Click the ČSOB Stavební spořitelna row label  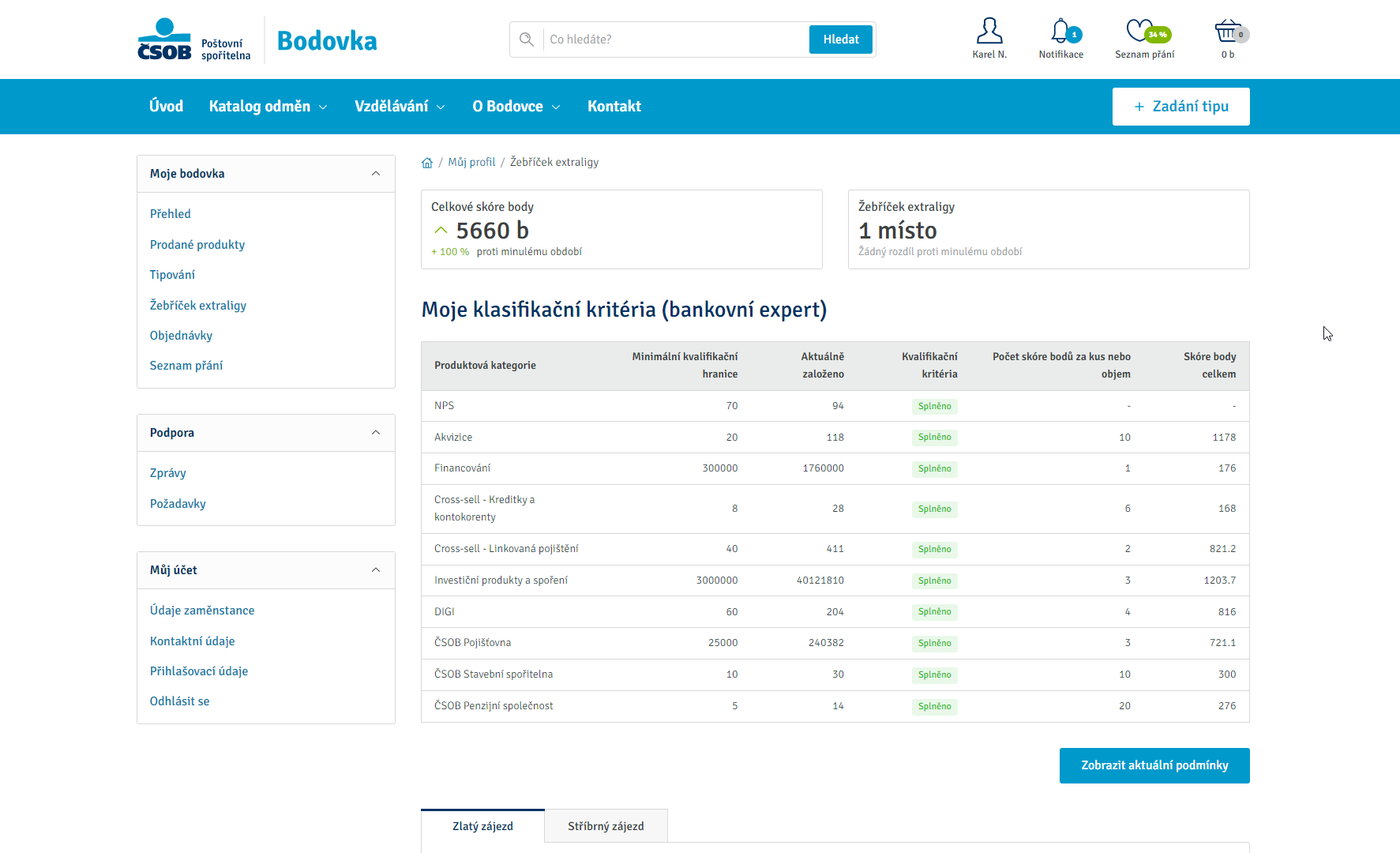coord(494,675)
